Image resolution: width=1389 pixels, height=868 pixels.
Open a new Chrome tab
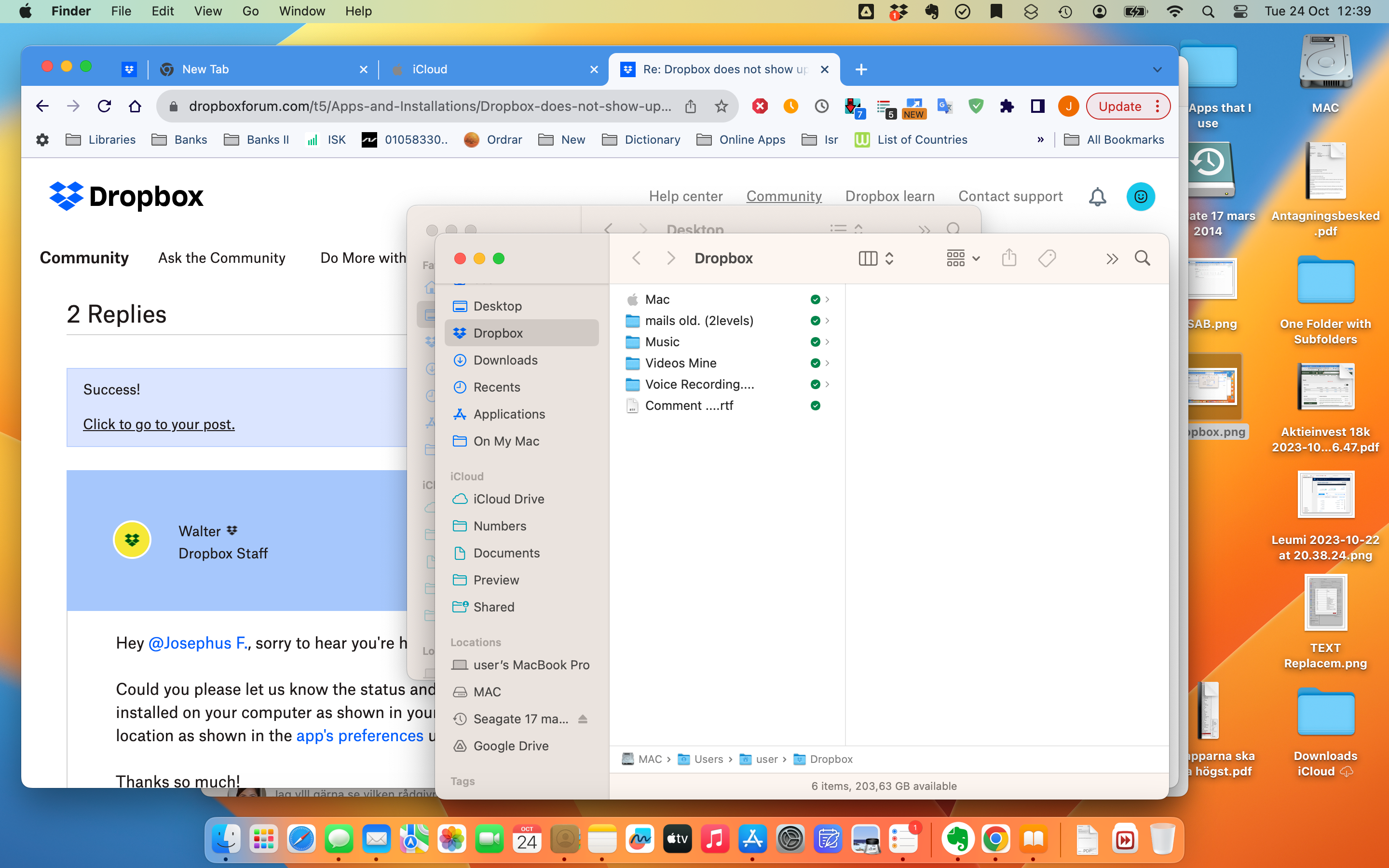coord(861,69)
